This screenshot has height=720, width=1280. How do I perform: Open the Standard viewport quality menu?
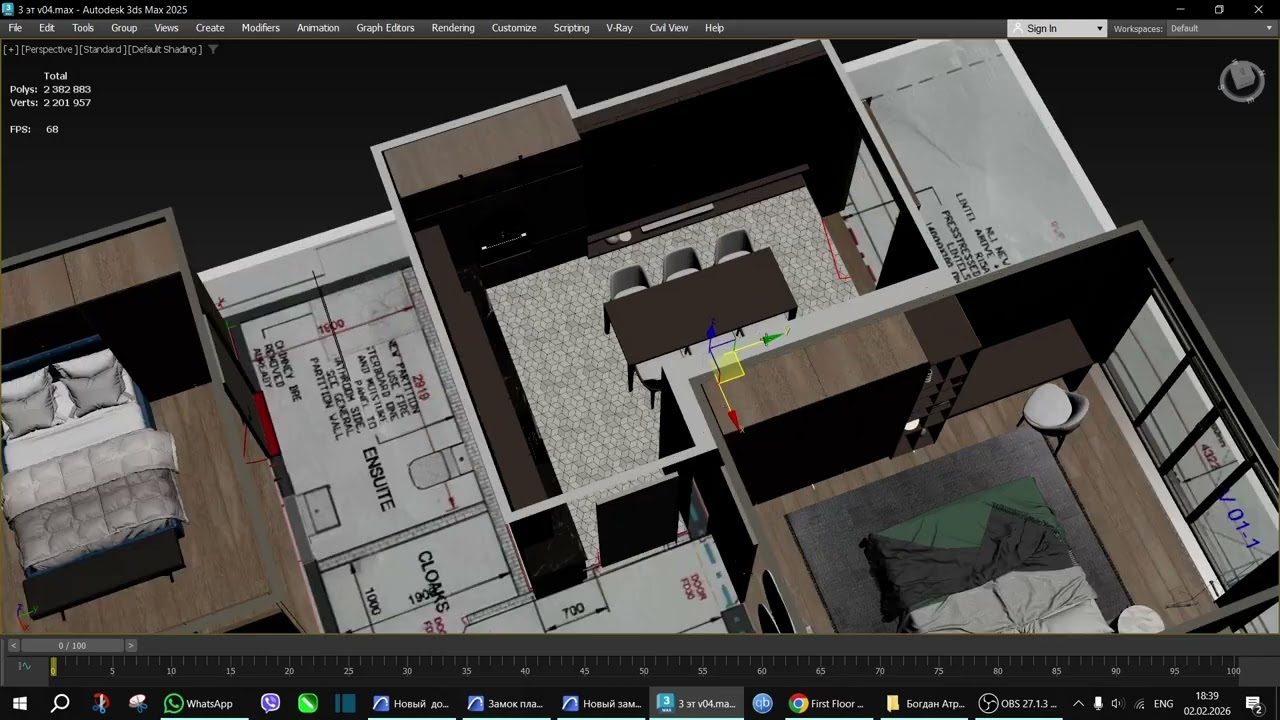[x=101, y=49]
